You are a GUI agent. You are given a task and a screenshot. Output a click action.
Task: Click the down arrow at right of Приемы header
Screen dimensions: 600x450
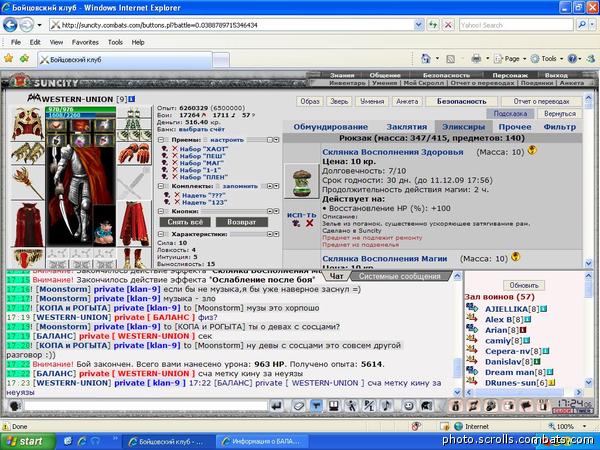[276, 140]
